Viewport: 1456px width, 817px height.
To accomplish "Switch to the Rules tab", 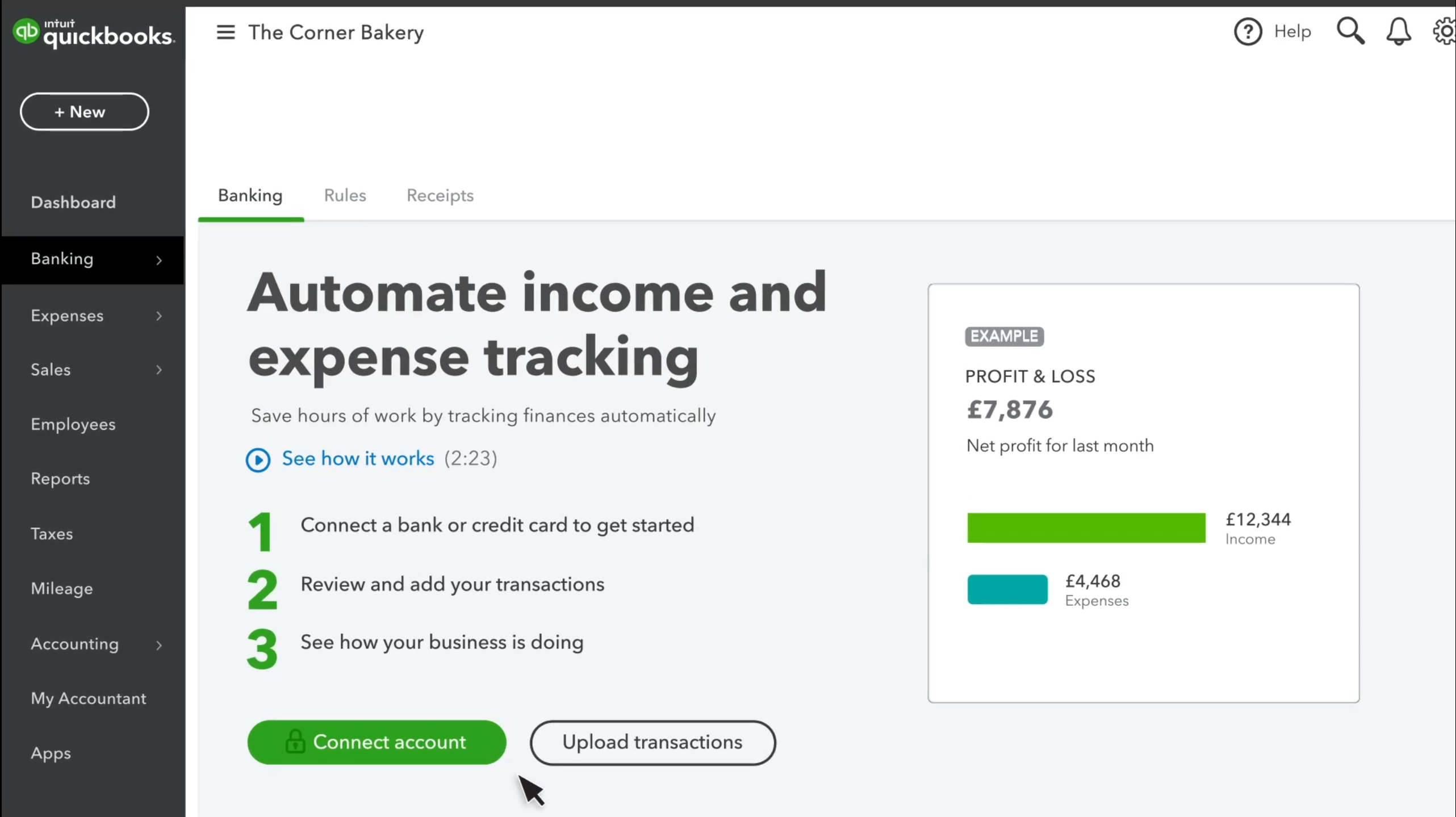I will coord(345,196).
